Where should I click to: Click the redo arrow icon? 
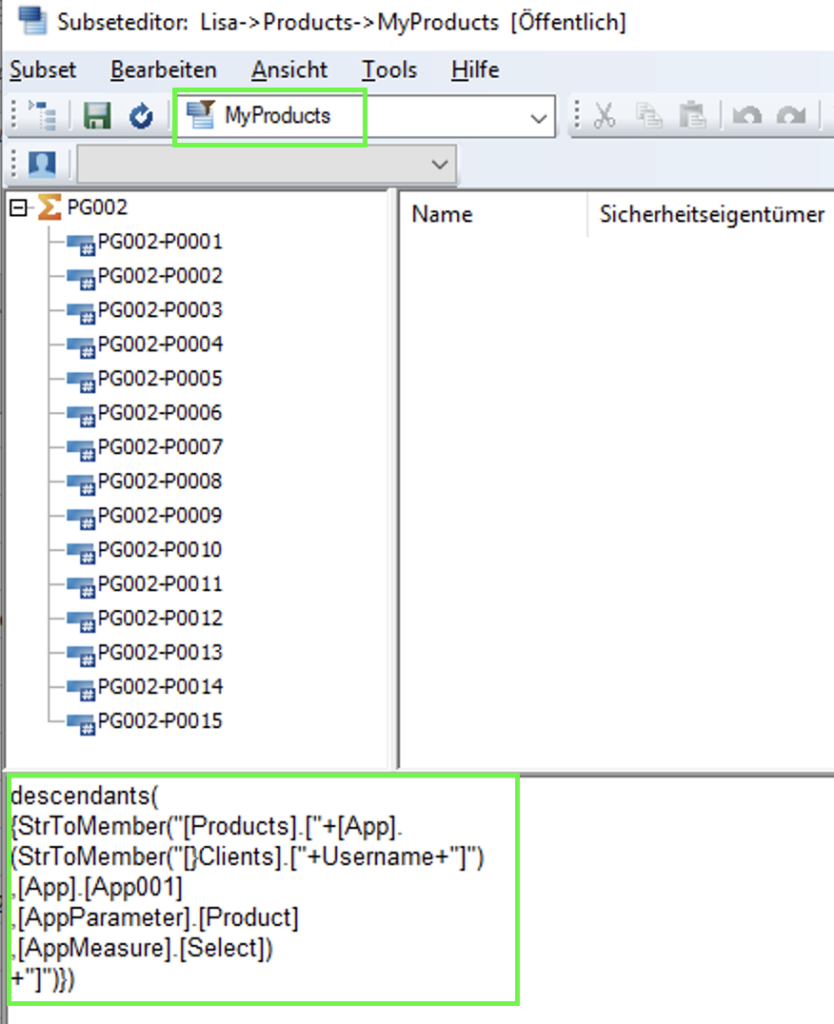[791, 116]
